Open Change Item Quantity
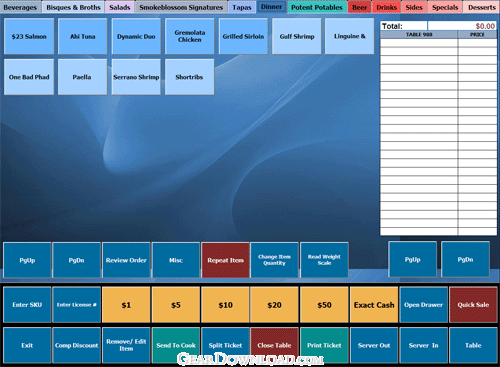This screenshot has height=367, width=500. pyautogui.click(x=274, y=260)
